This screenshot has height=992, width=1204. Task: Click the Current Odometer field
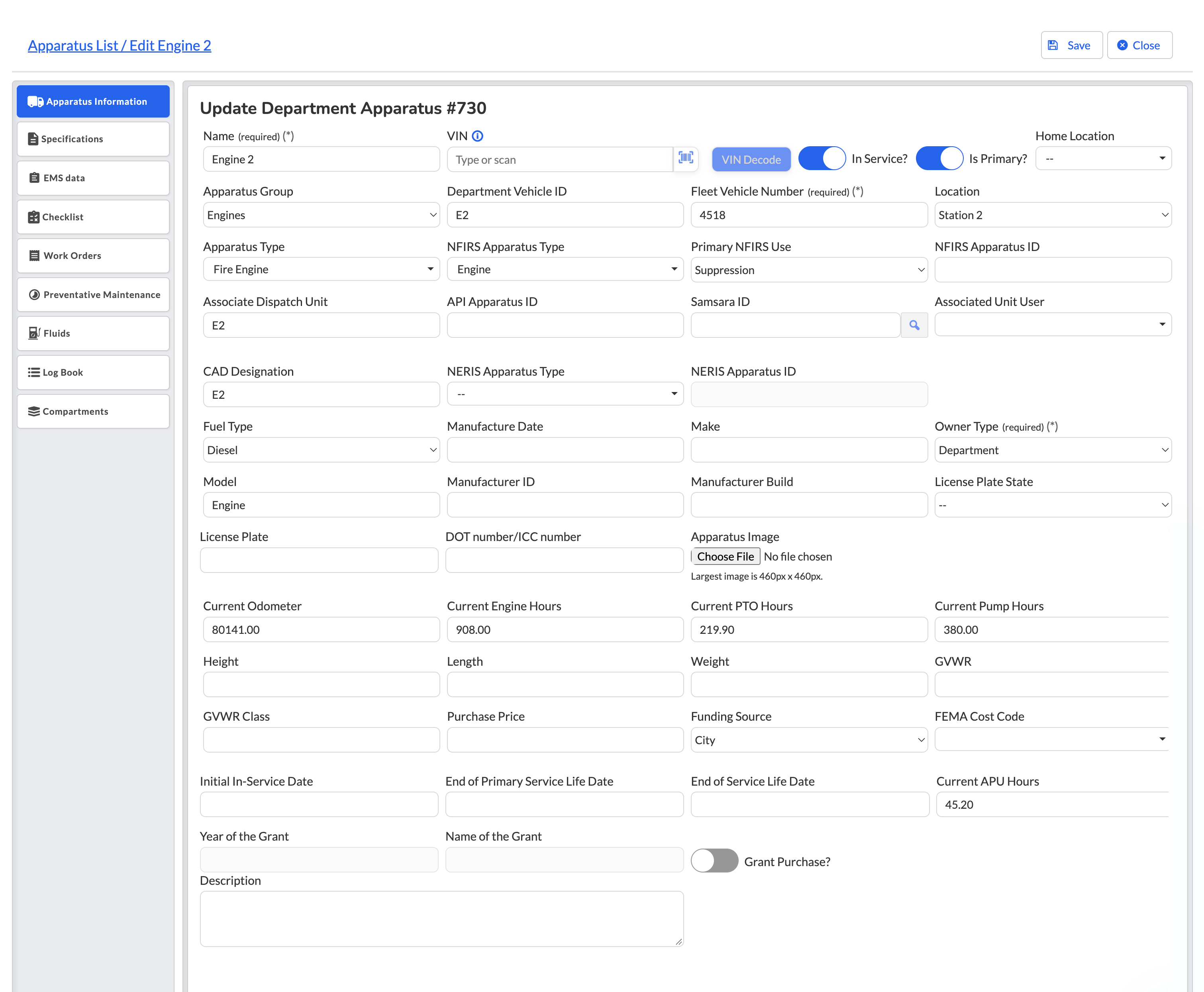[x=321, y=629]
